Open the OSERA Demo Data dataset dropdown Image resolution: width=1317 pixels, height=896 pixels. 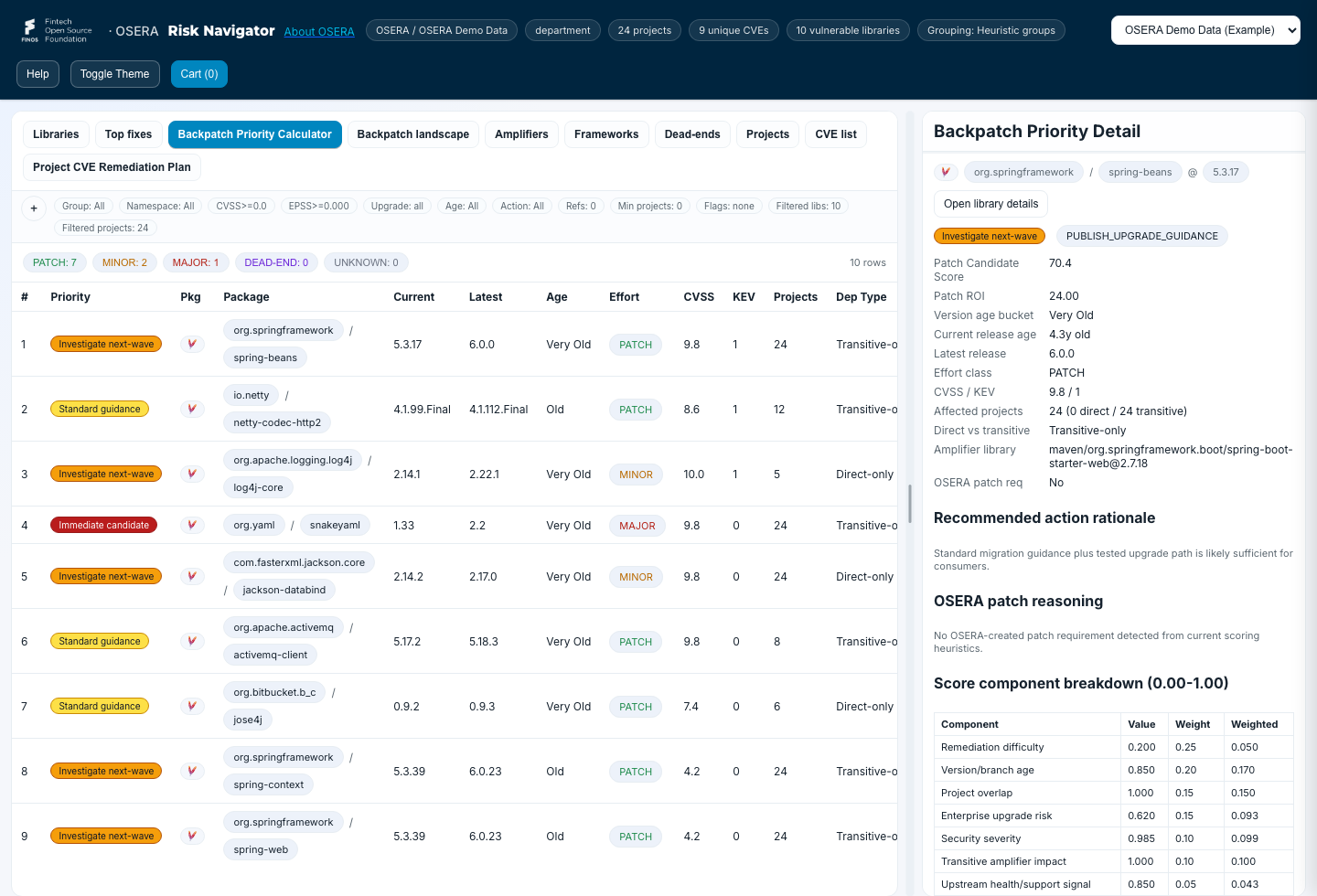(1205, 30)
